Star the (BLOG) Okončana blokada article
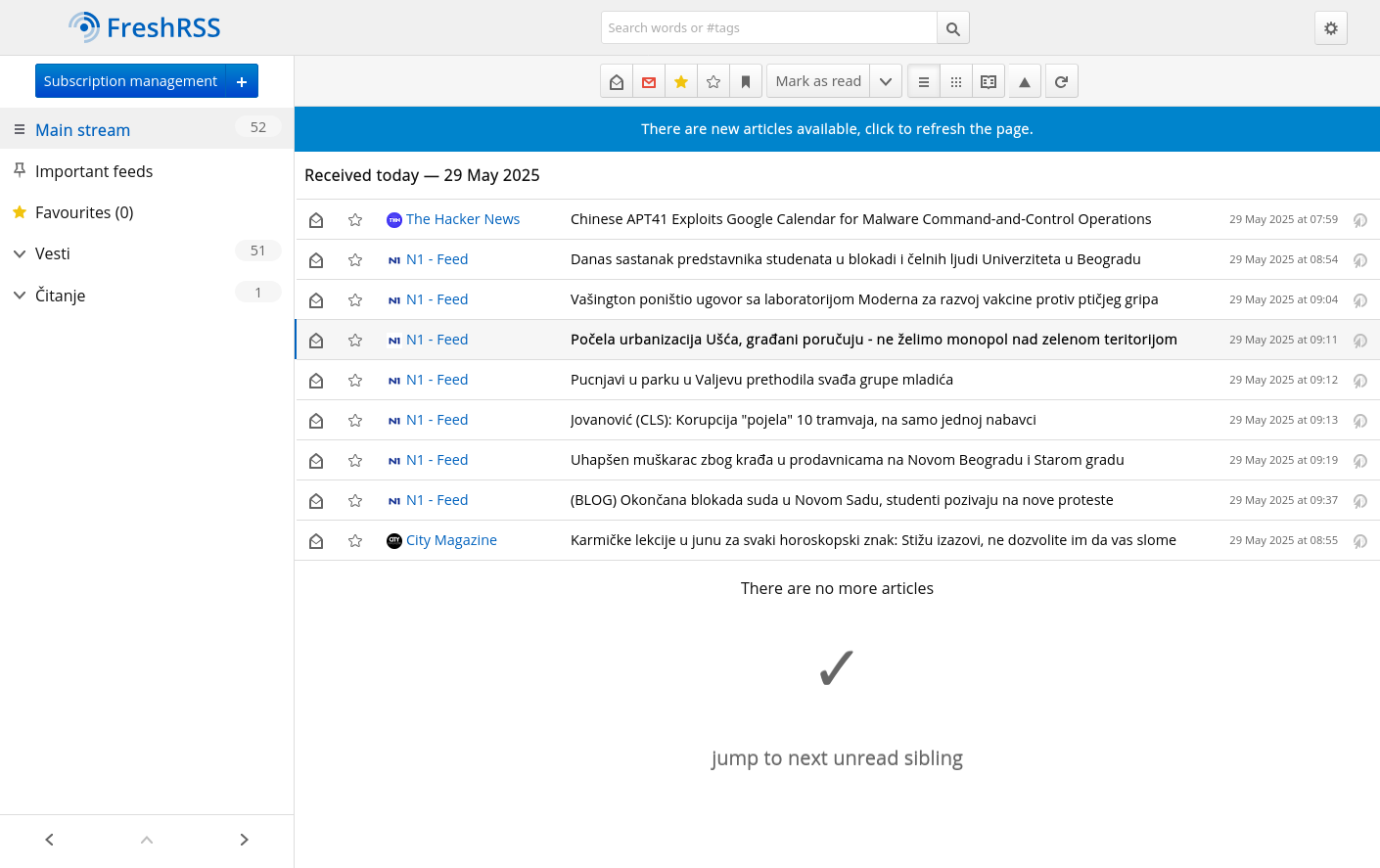 coord(355,501)
